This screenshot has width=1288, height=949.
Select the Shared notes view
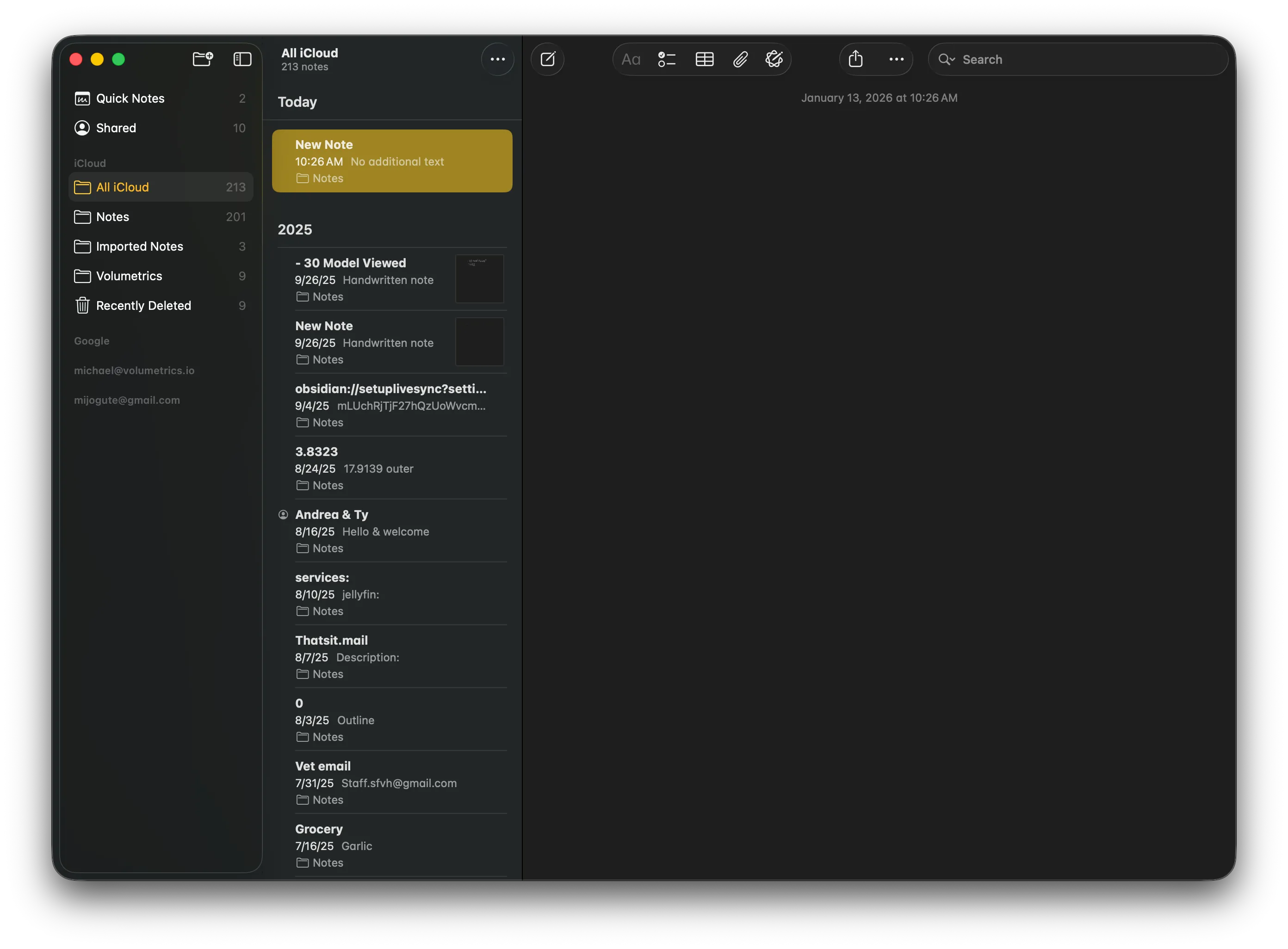(116, 128)
